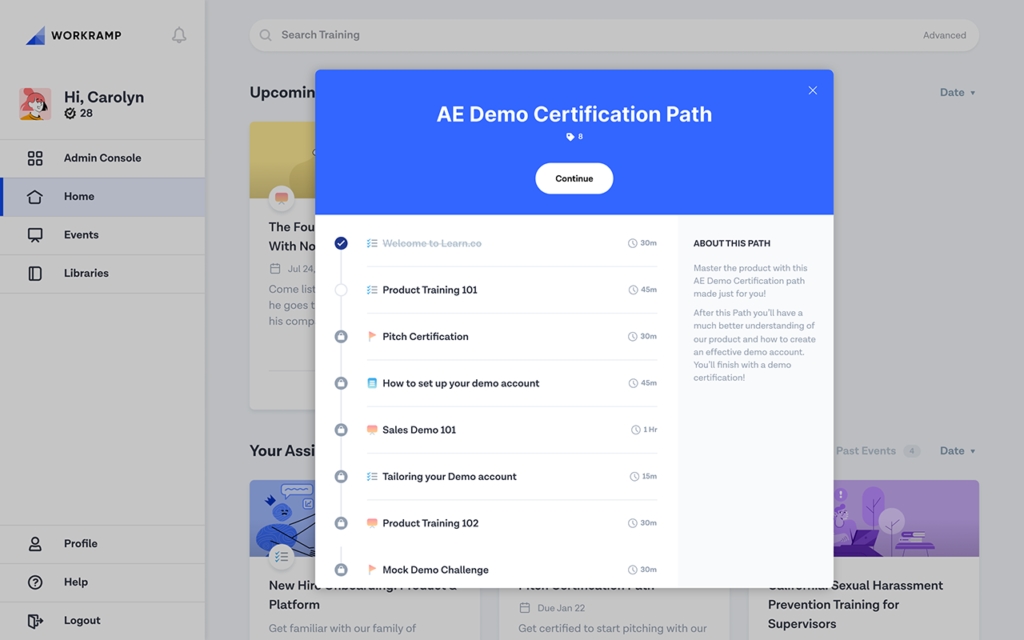Open Carolyn's profile avatar
This screenshot has width=1024, height=640.
tap(35, 104)
